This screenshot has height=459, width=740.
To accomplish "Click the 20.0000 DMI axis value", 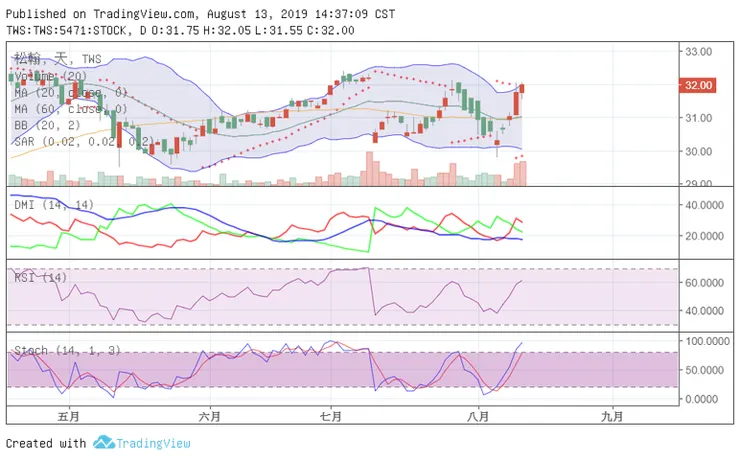I will point(704,236).
